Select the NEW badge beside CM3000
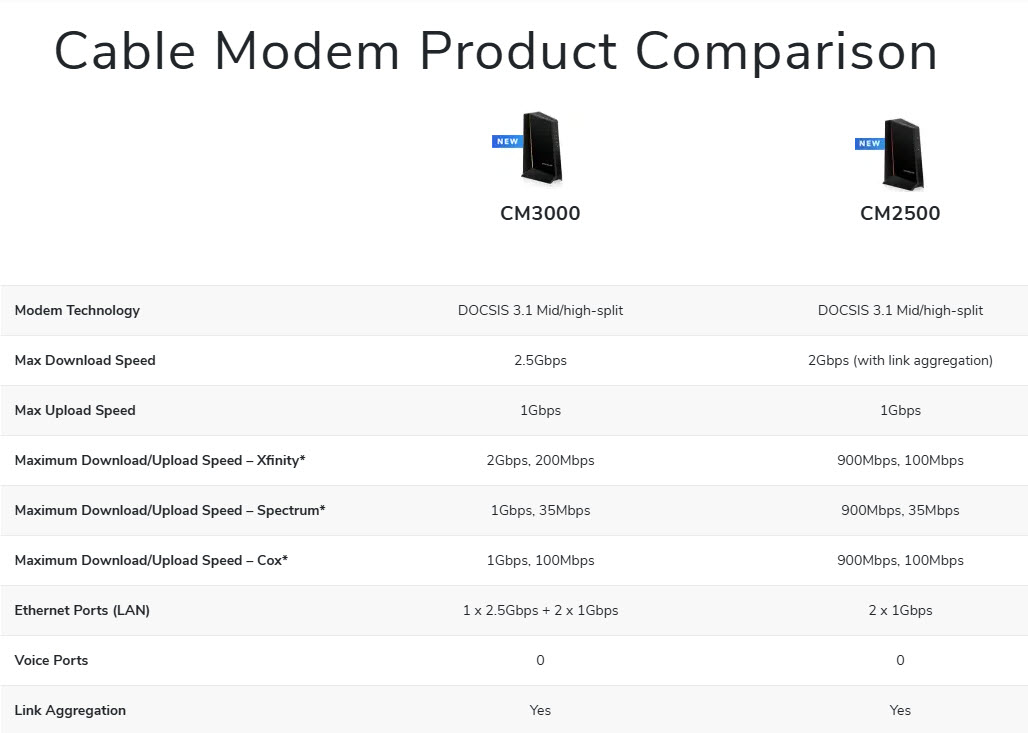 (507, 142)
